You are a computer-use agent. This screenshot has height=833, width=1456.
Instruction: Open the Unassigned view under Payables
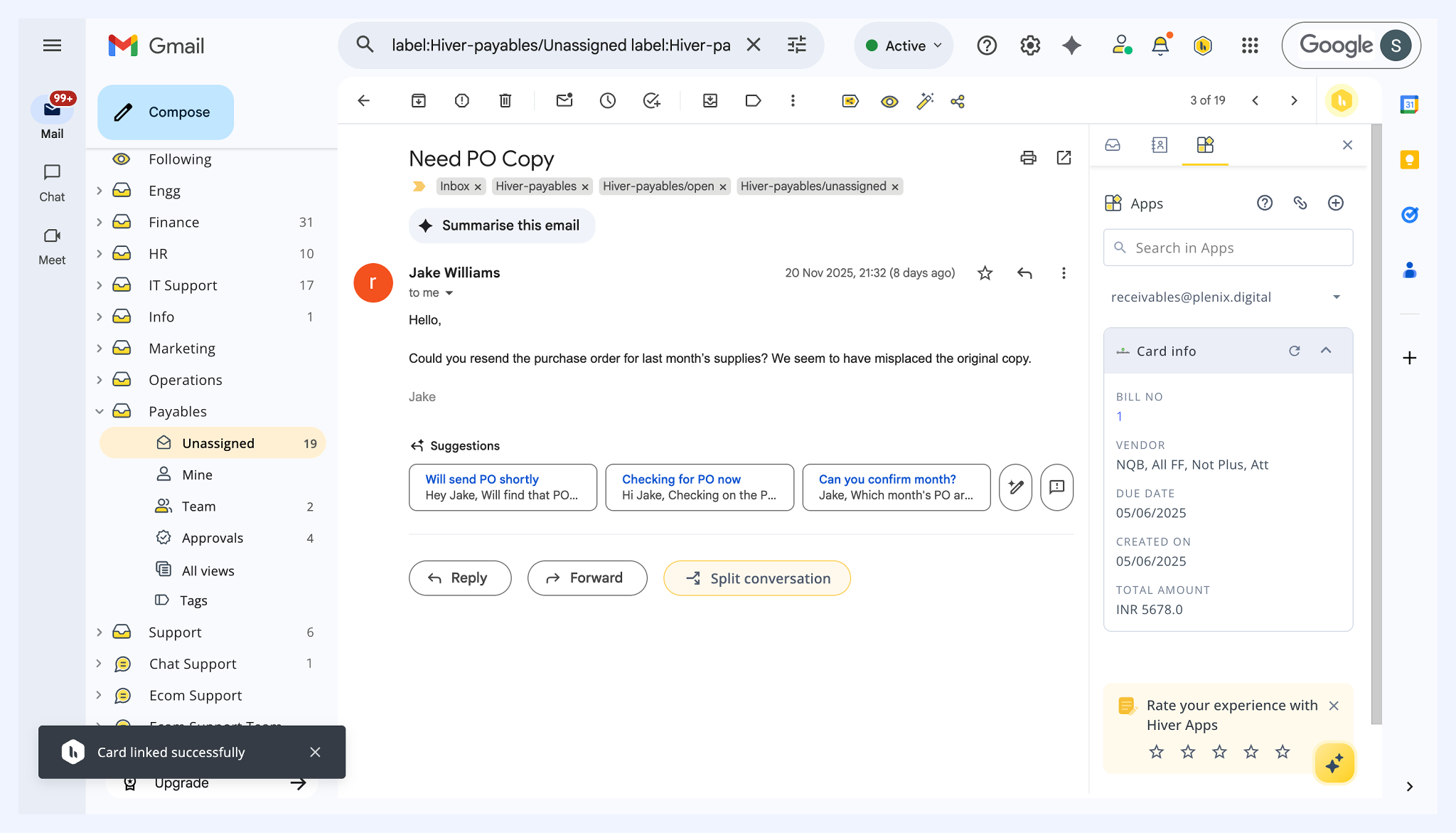213,443
